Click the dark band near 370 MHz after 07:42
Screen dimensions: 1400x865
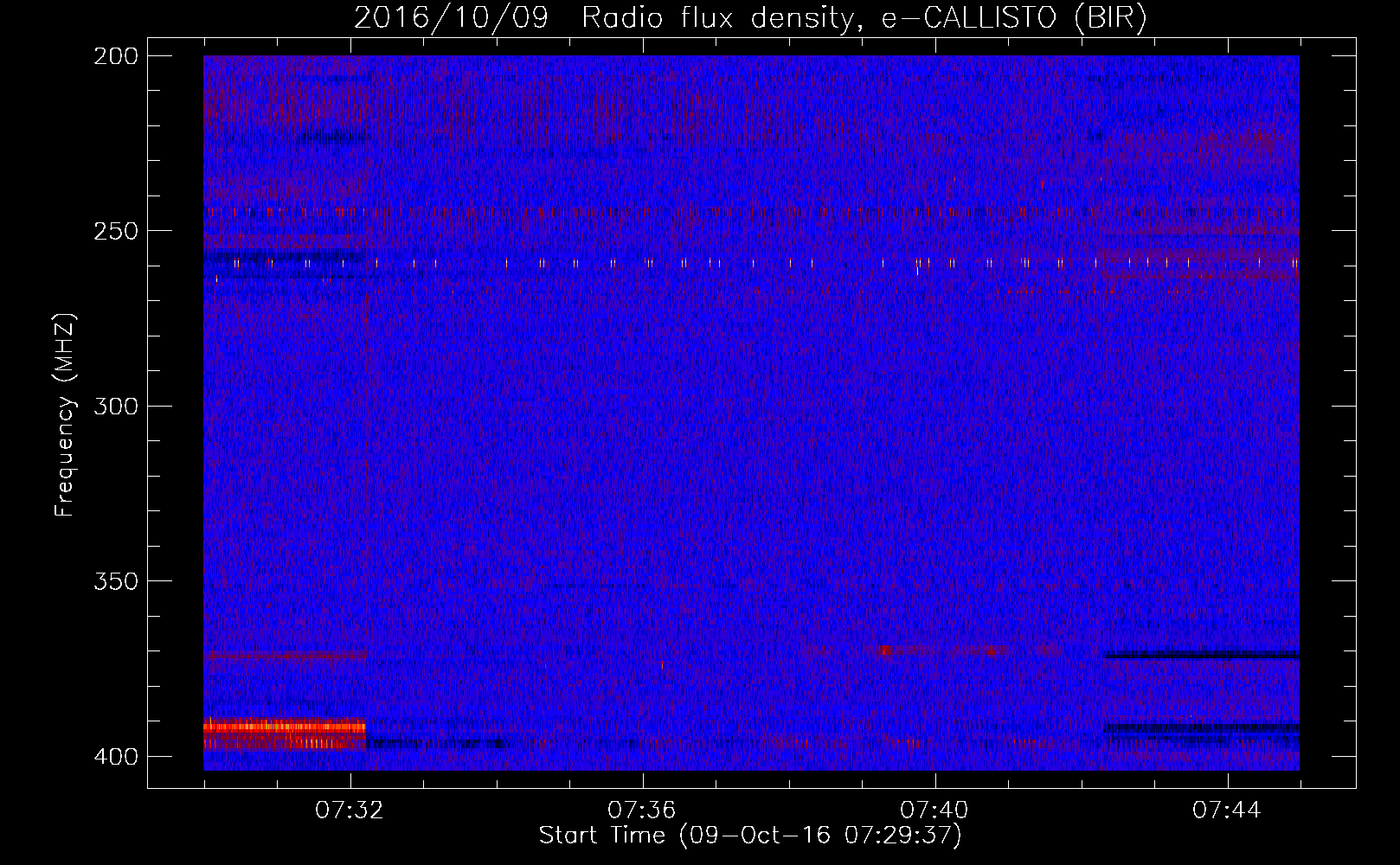[x=1201, y=655]
